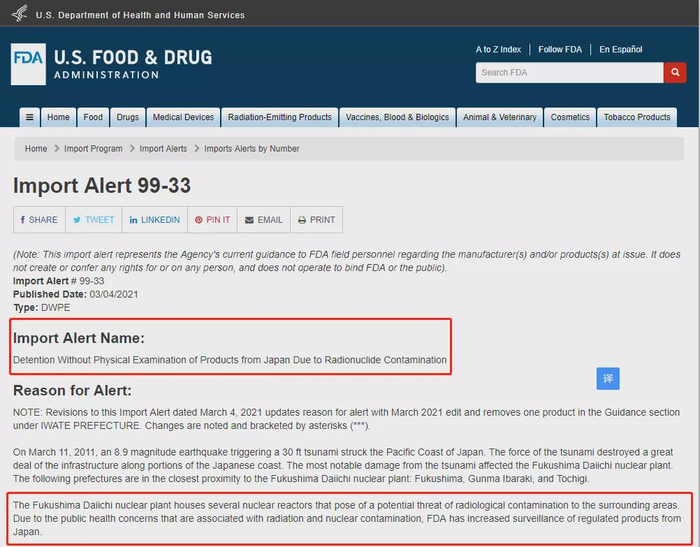
Task: Select the Radiation-Emitting Products tab
Action: [x=279, y=117]
